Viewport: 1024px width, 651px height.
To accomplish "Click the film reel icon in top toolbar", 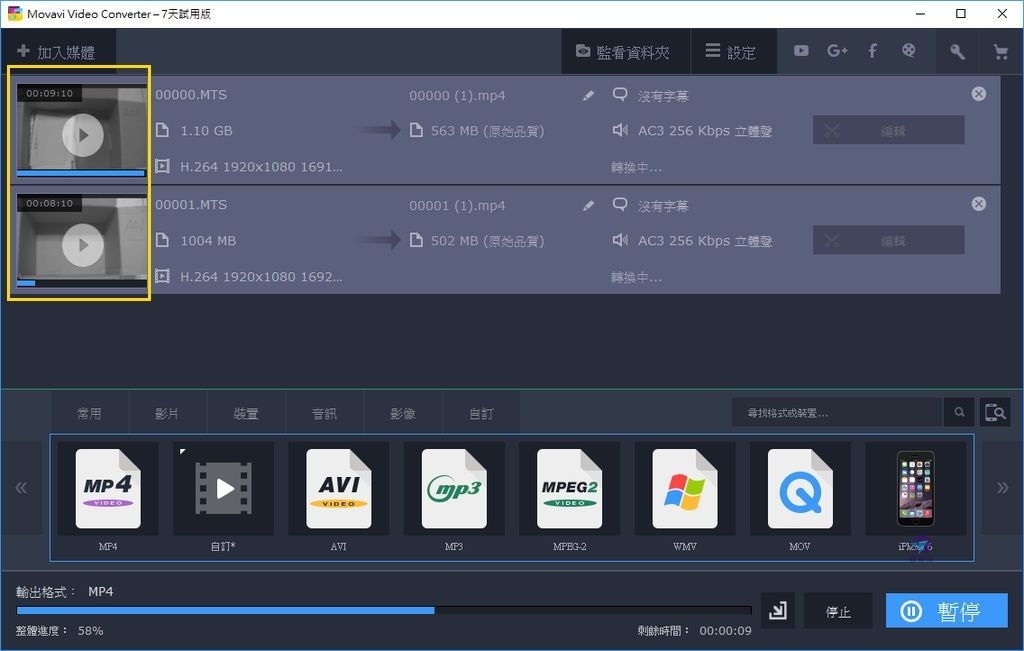I will tap(908, 50).
